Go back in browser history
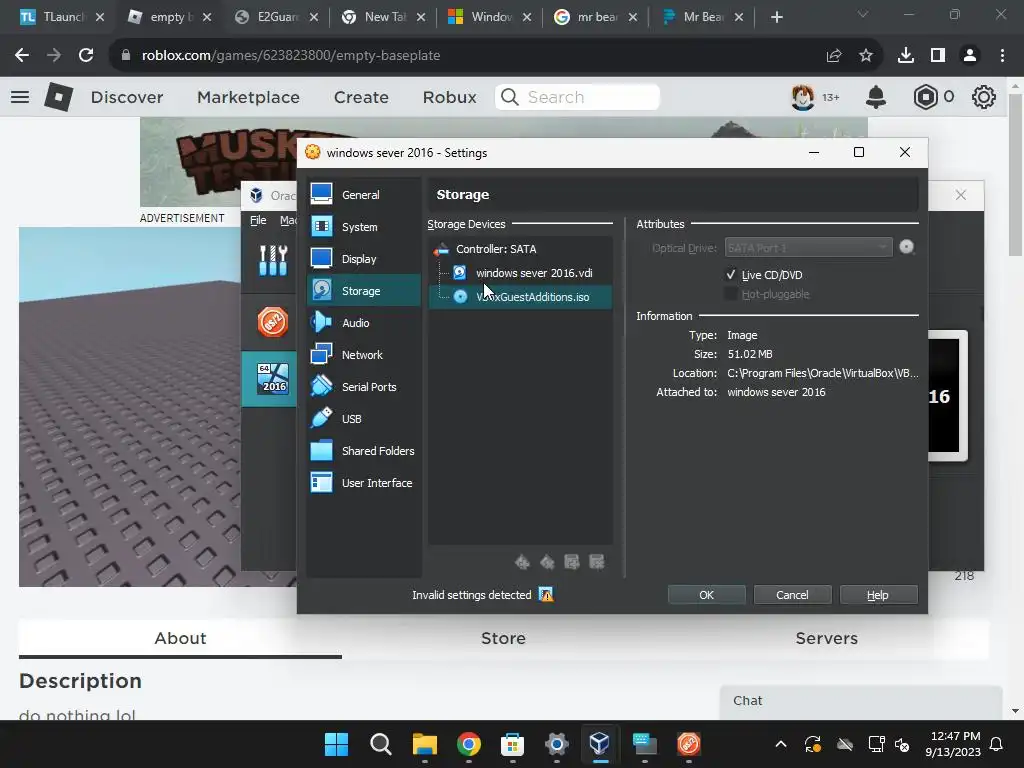1024x768 pixels. coord(22,56)
